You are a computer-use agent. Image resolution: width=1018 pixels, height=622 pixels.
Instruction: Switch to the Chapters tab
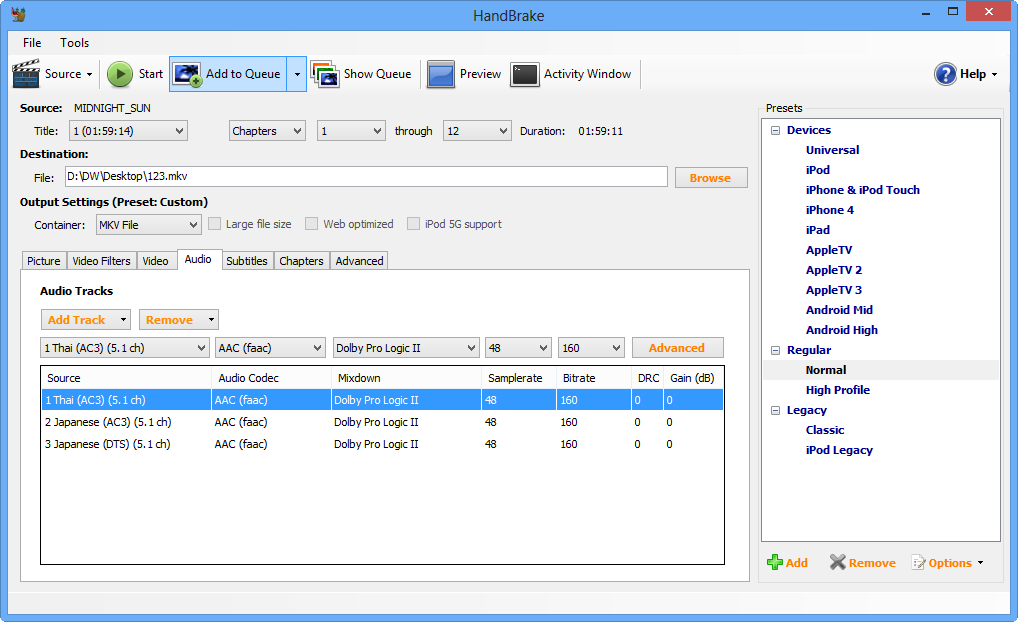point(301,261)
